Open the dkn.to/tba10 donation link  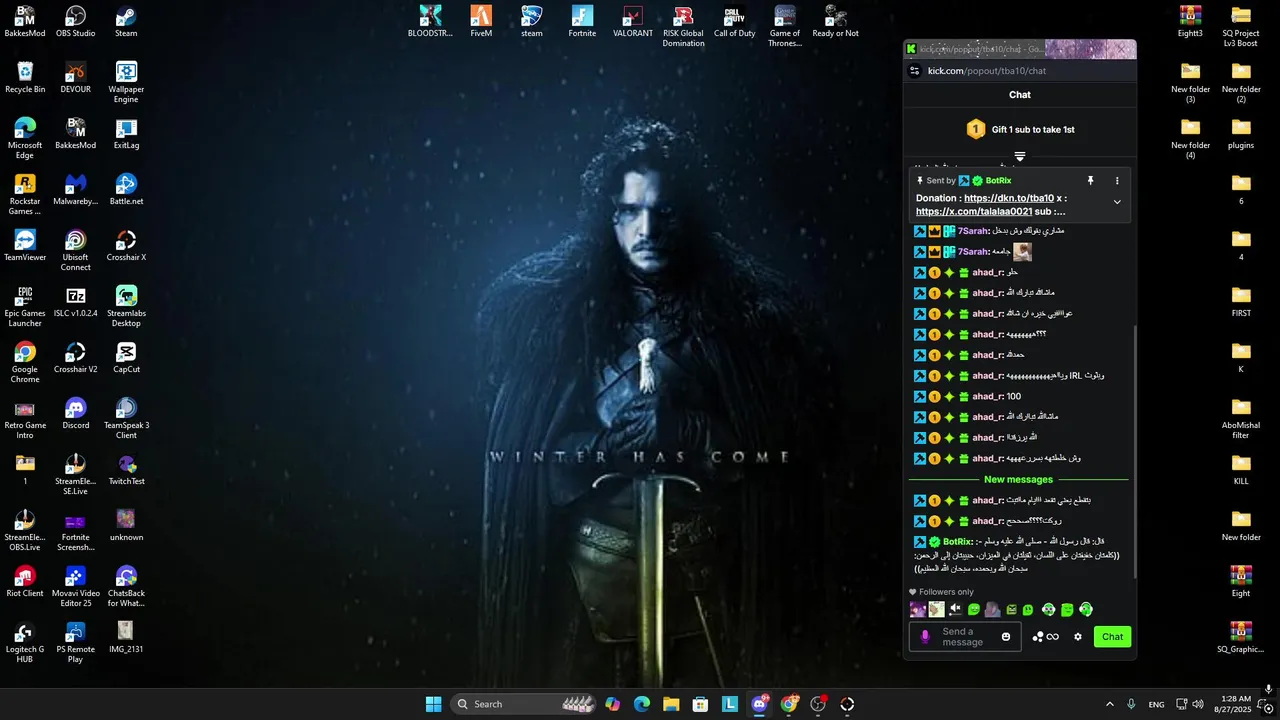[1009, 198]
